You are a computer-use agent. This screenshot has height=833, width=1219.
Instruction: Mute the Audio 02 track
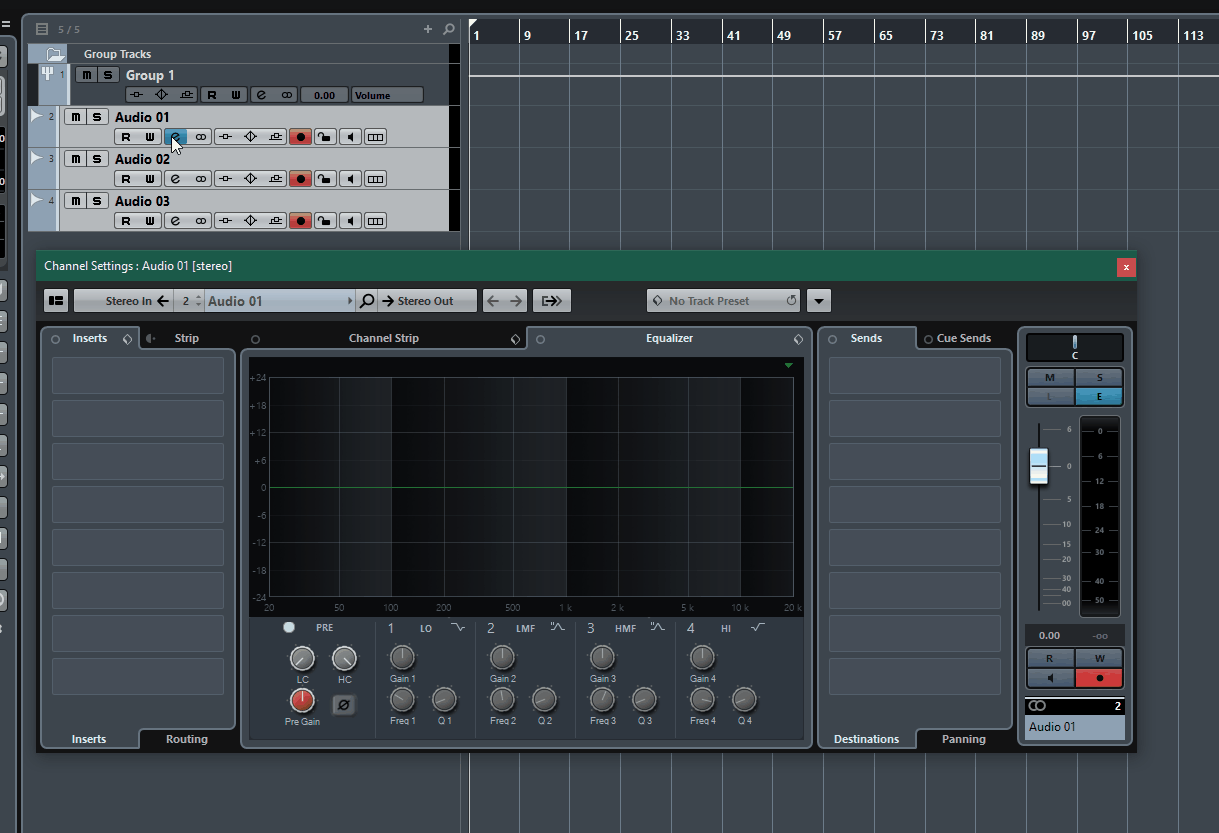pos(75,159)
